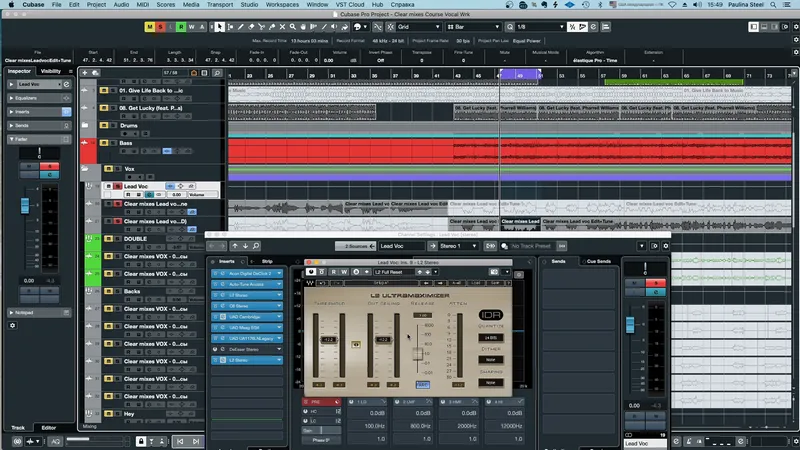Select the Erase tool
800x450 pixels.
pos(251,27)
